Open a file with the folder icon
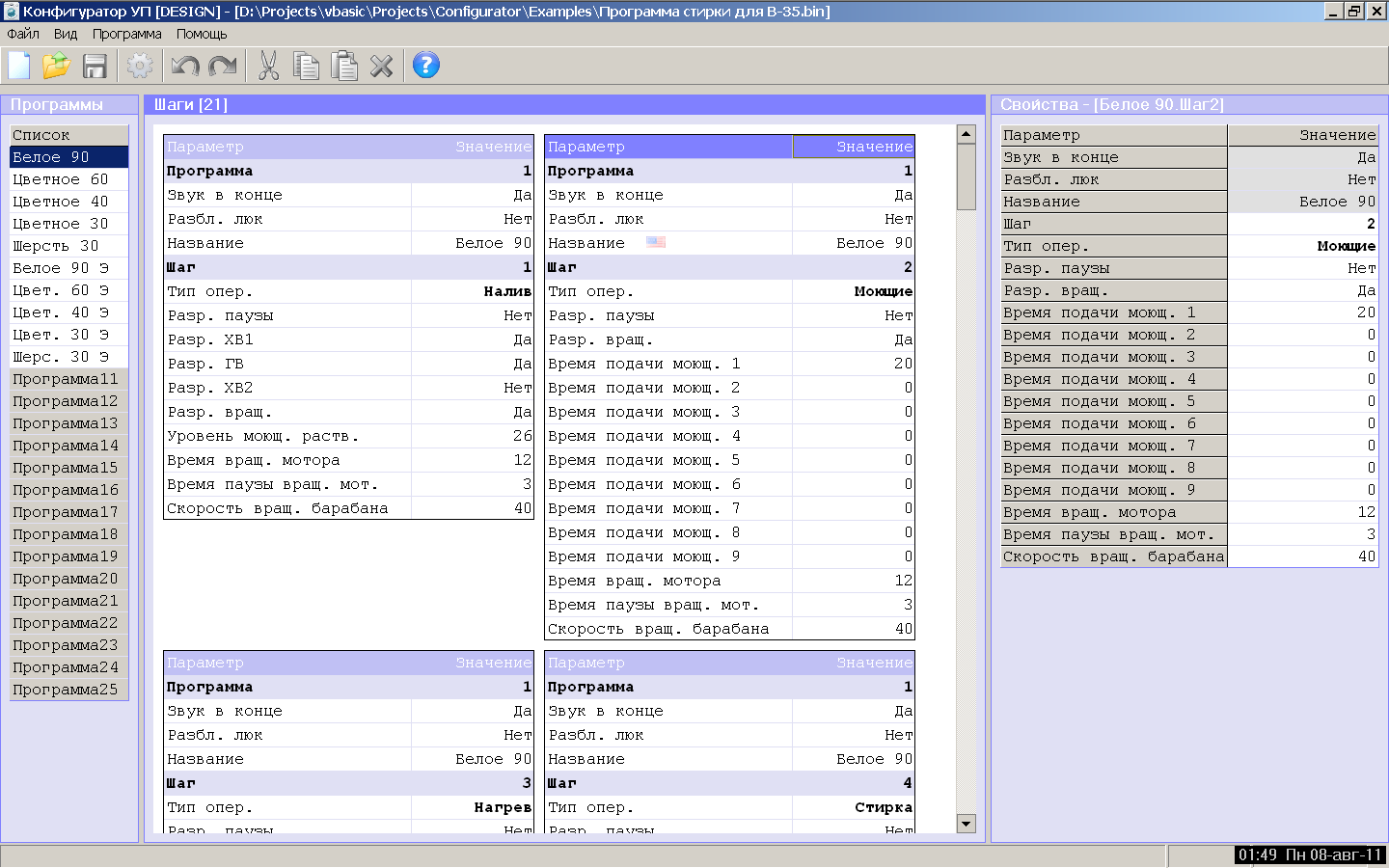 point(56,66)
